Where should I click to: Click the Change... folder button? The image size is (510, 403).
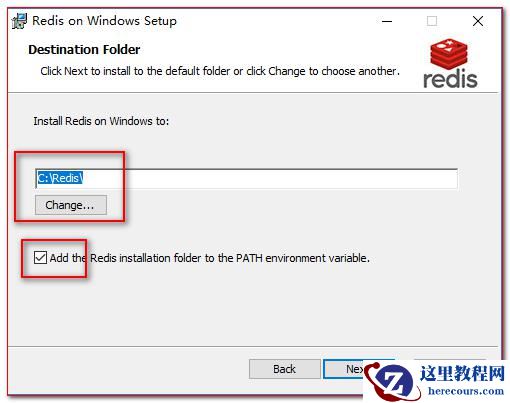[71, 205]
